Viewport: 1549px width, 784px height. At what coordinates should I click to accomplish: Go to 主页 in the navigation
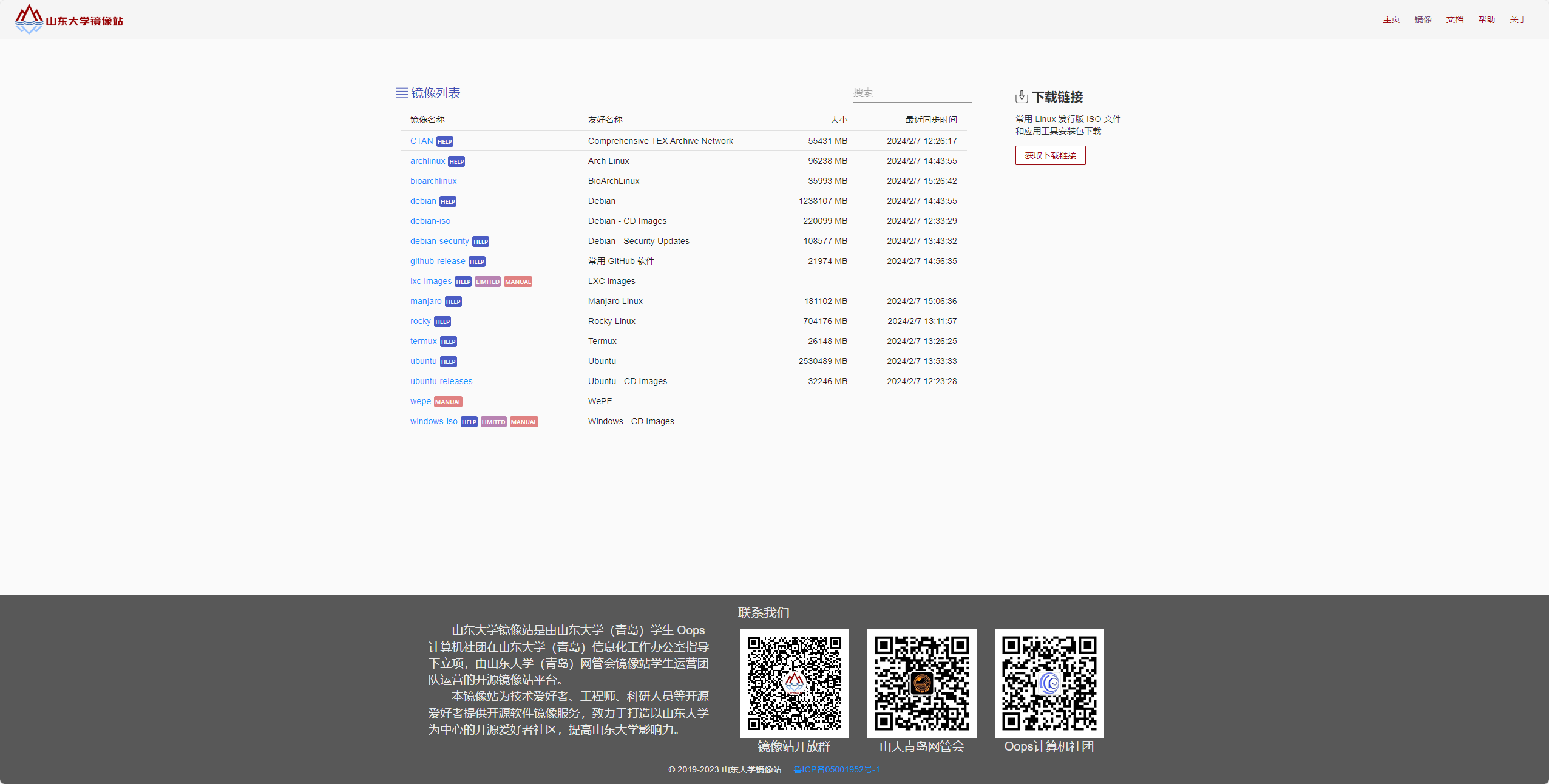coord(1391,19)
